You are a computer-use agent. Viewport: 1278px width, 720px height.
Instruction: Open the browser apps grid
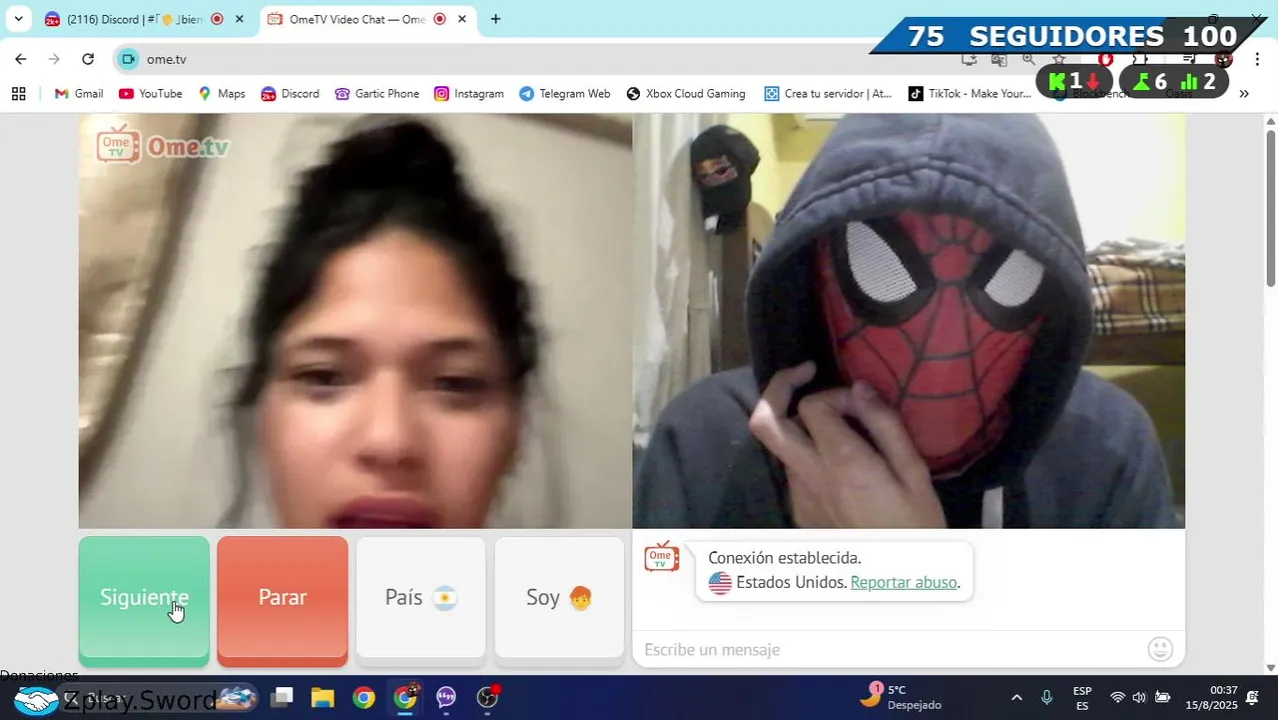(x=18, y=93)
